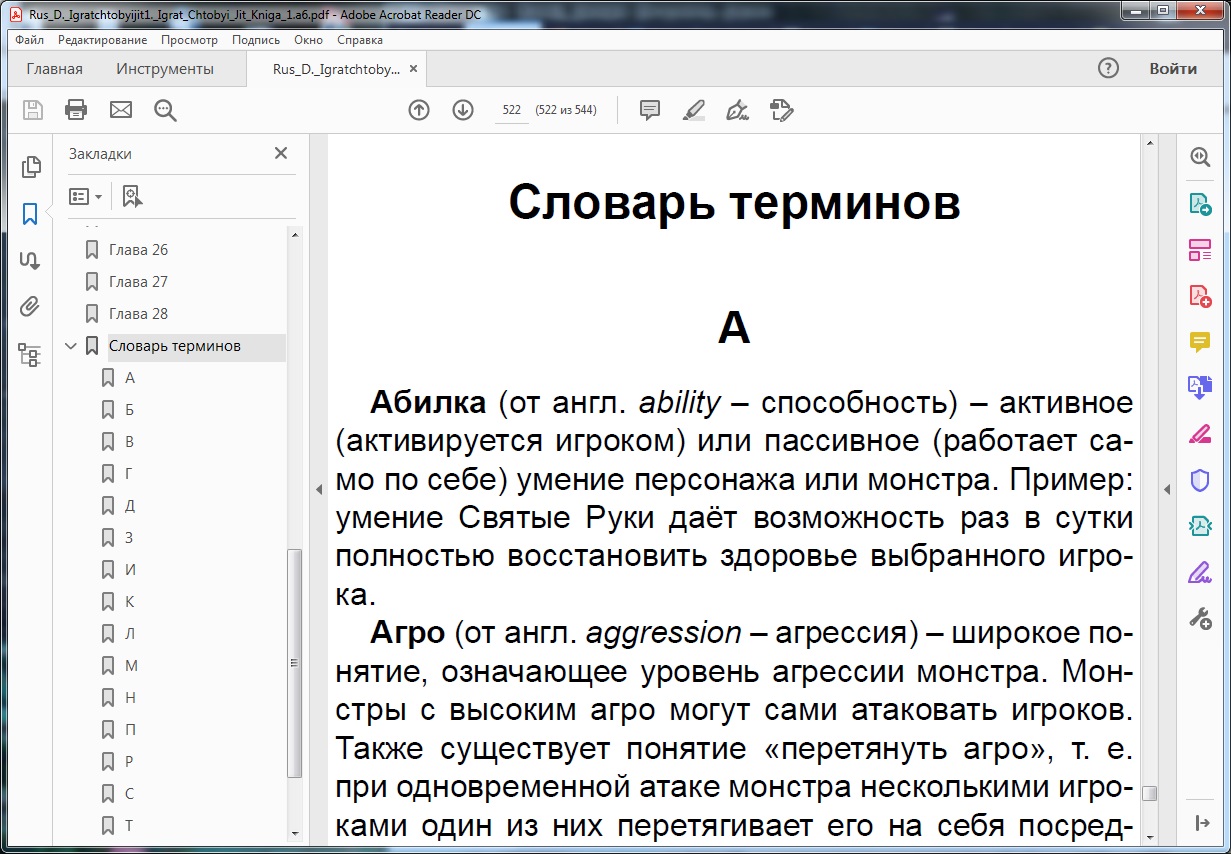This screenshot has width=1231, height=854.
Task: Toggle right pane collapse arrow
Action: (x=1165, y=489)
